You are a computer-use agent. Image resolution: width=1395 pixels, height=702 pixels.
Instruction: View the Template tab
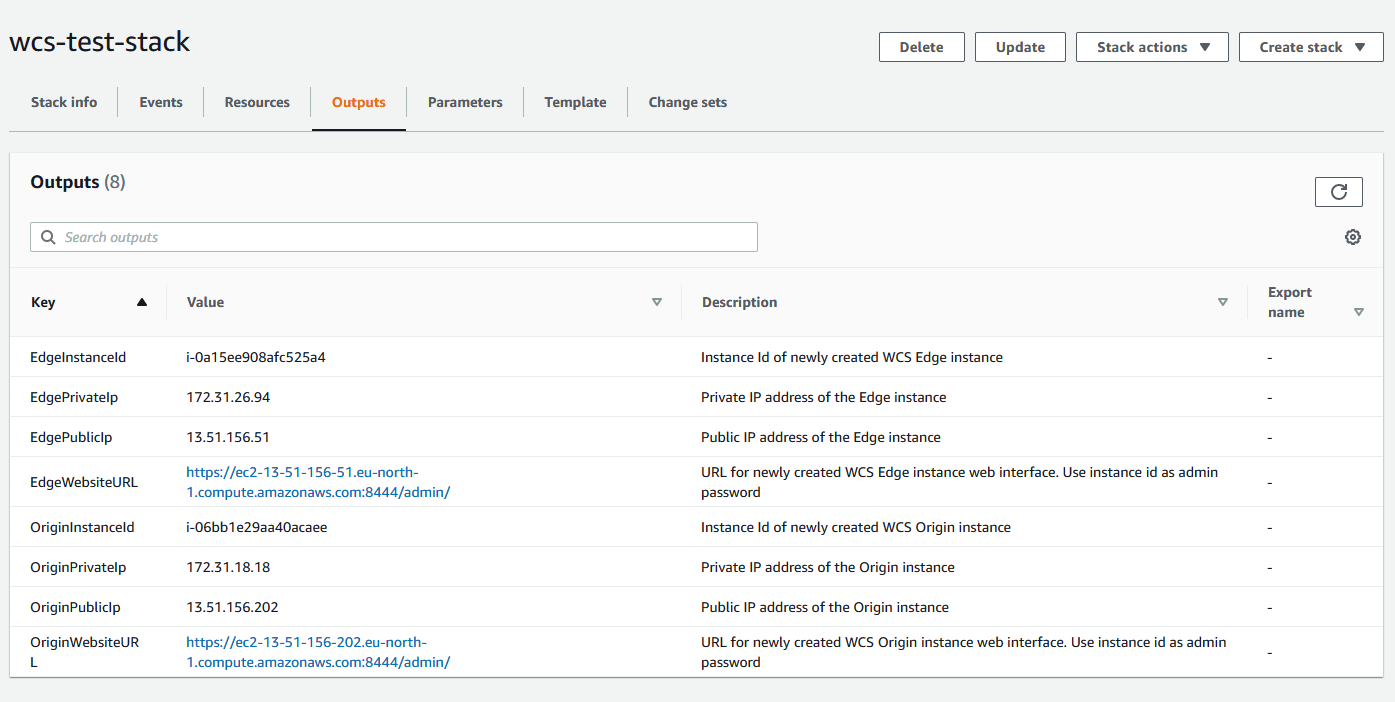tap(575, 102)
